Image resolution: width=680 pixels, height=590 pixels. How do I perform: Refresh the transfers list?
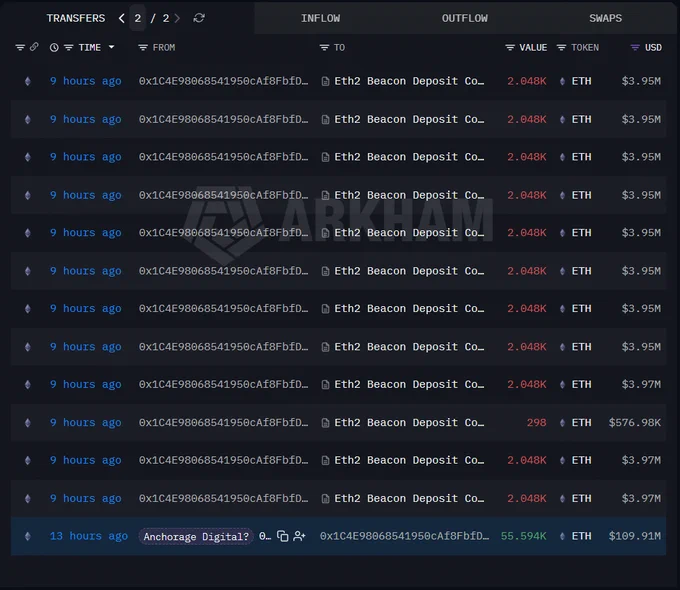(x=199, y=18)
